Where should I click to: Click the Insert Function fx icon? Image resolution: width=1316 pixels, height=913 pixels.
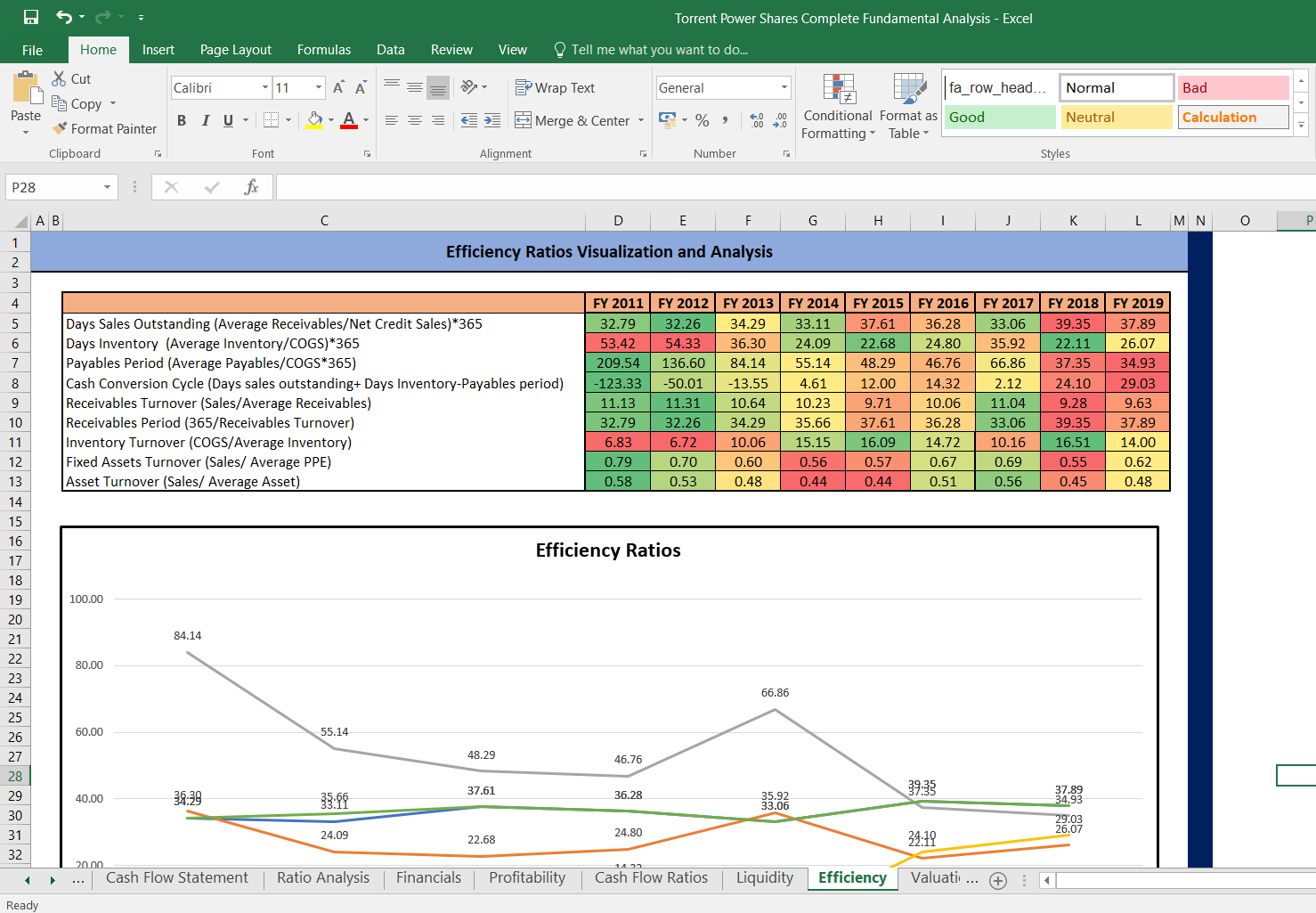coord(252,187)
